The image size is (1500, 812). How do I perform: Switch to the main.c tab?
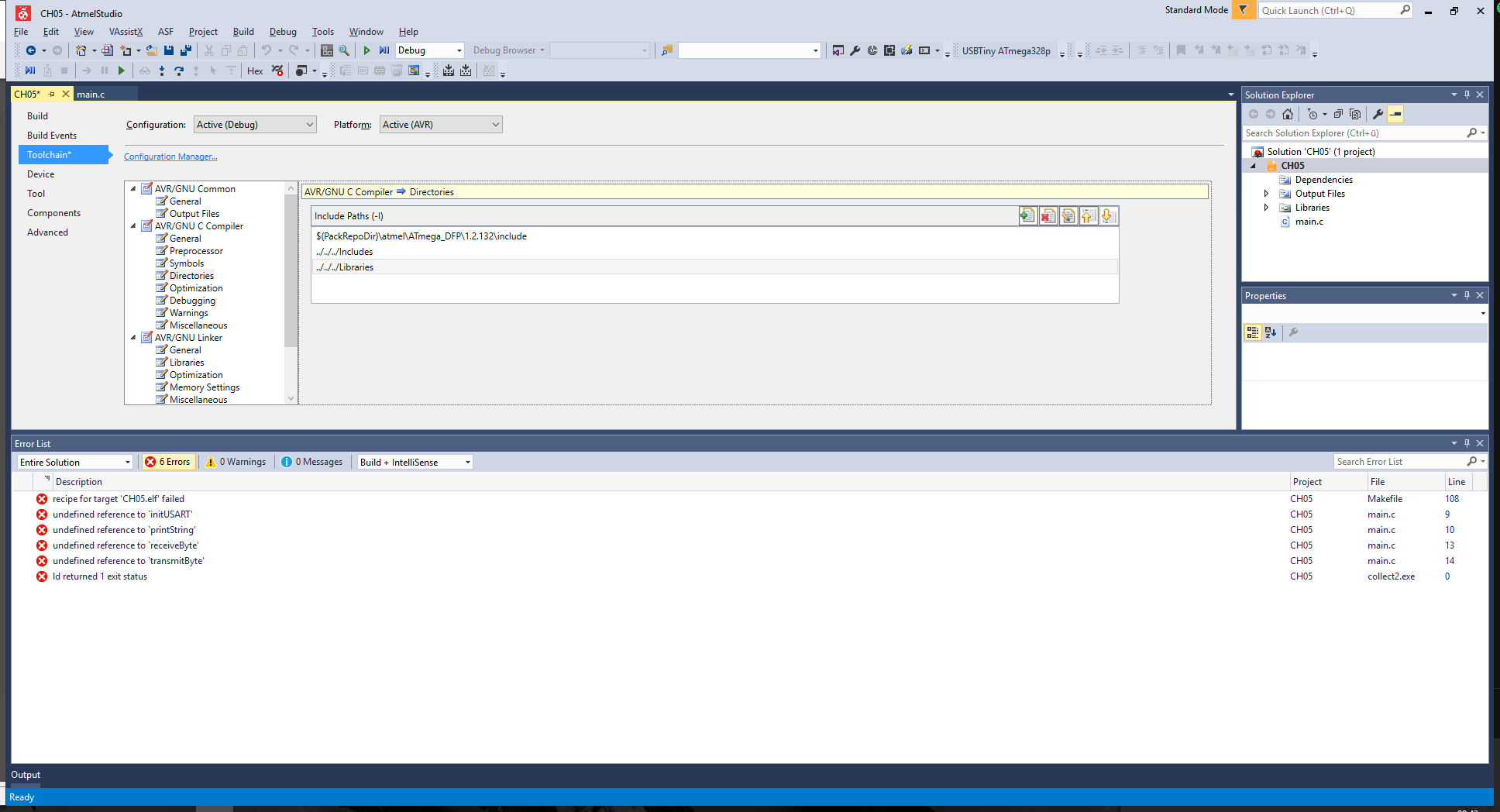[x=91, y=95]
